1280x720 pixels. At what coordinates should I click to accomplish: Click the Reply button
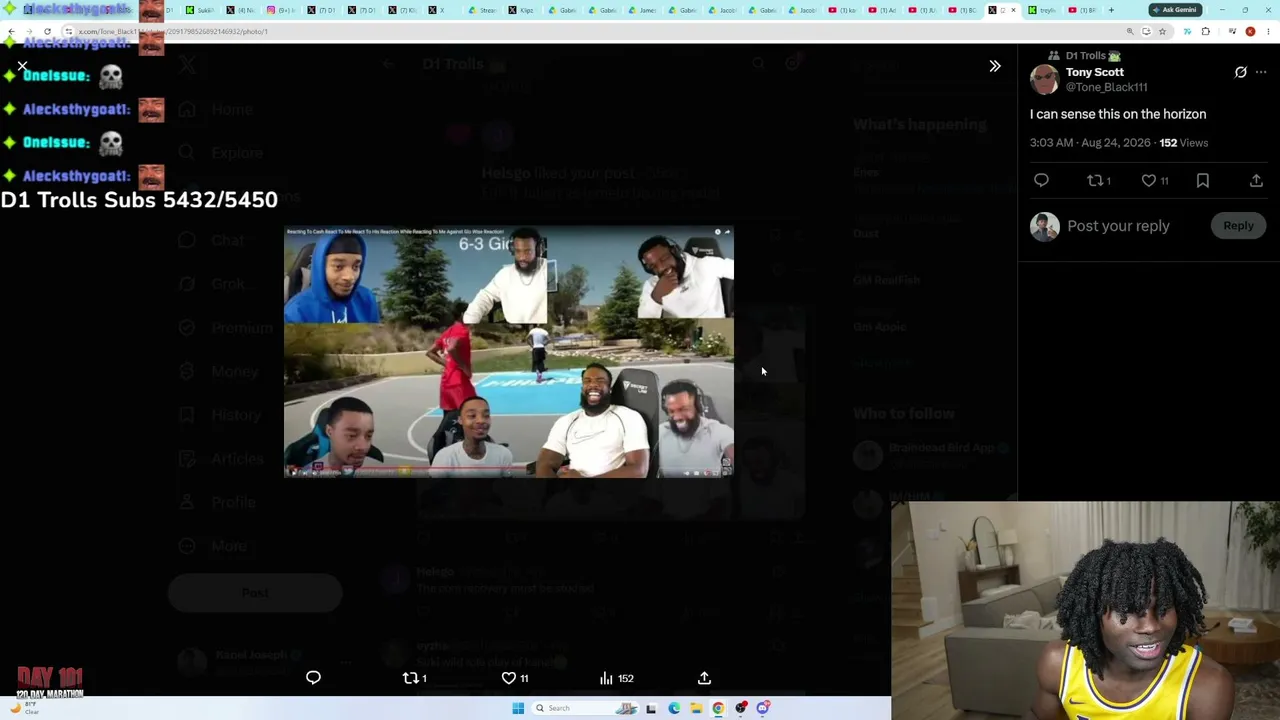1238,226
